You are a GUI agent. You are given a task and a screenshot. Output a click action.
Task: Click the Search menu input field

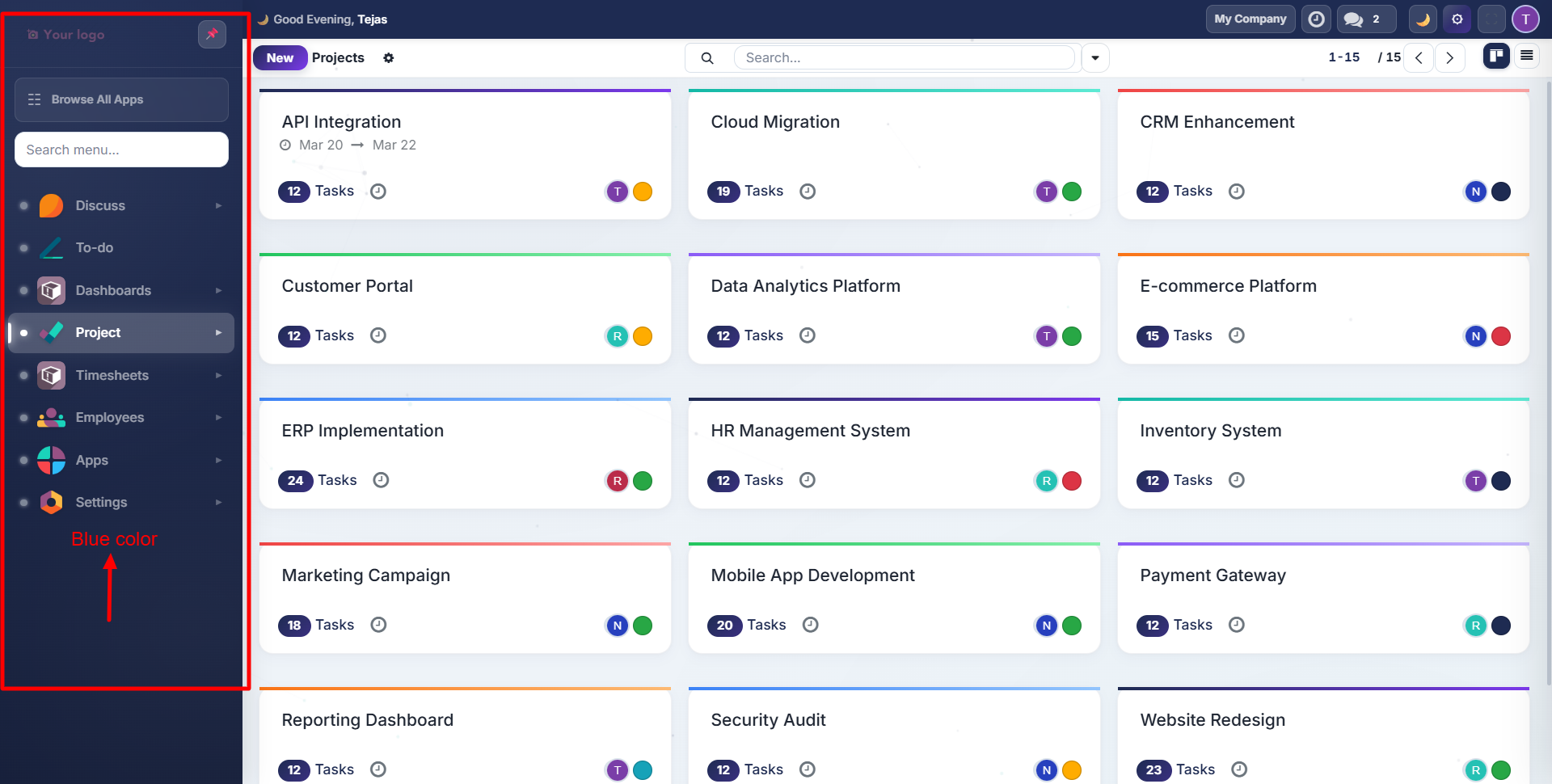point(121,150)
